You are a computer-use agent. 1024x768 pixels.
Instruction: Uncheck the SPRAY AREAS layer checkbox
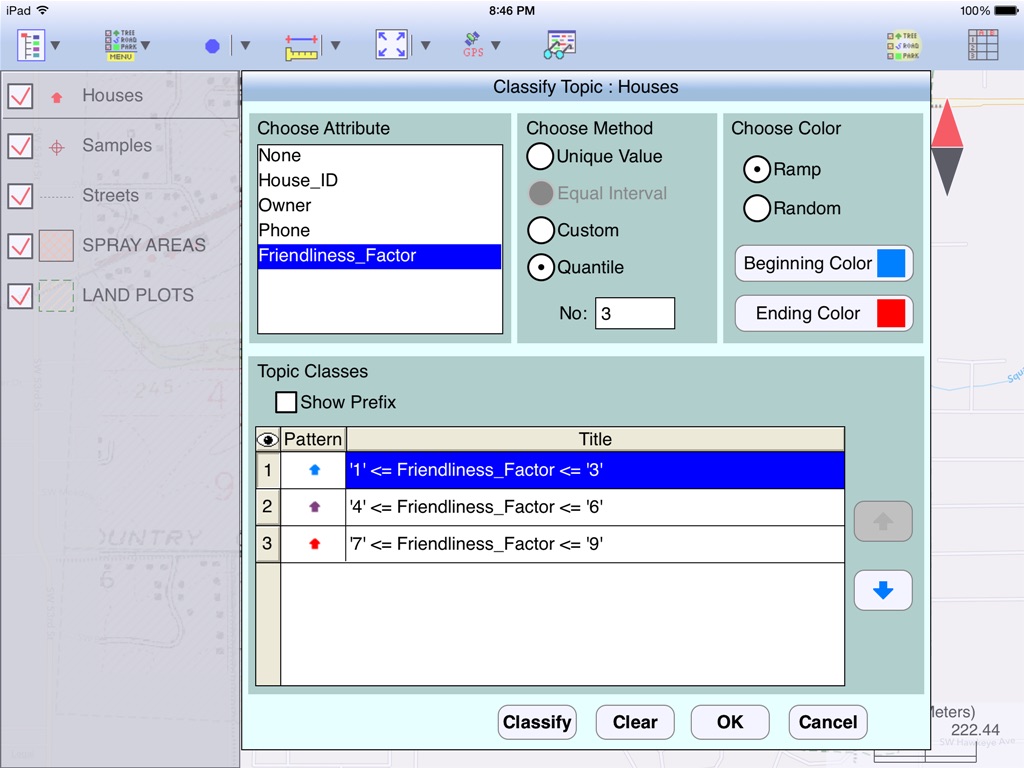click(20, 246)
